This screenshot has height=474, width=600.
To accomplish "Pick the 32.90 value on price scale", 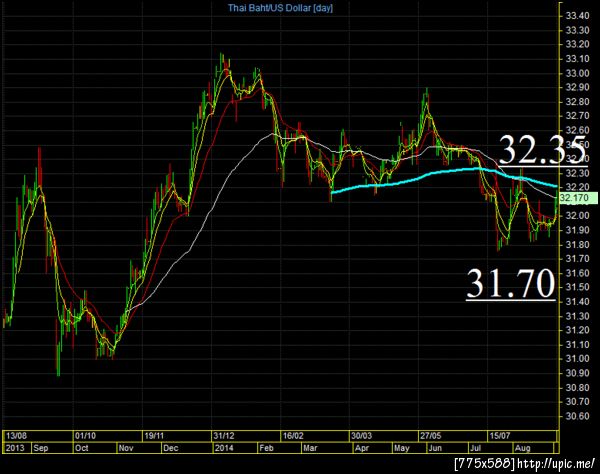I will (577, 87).
